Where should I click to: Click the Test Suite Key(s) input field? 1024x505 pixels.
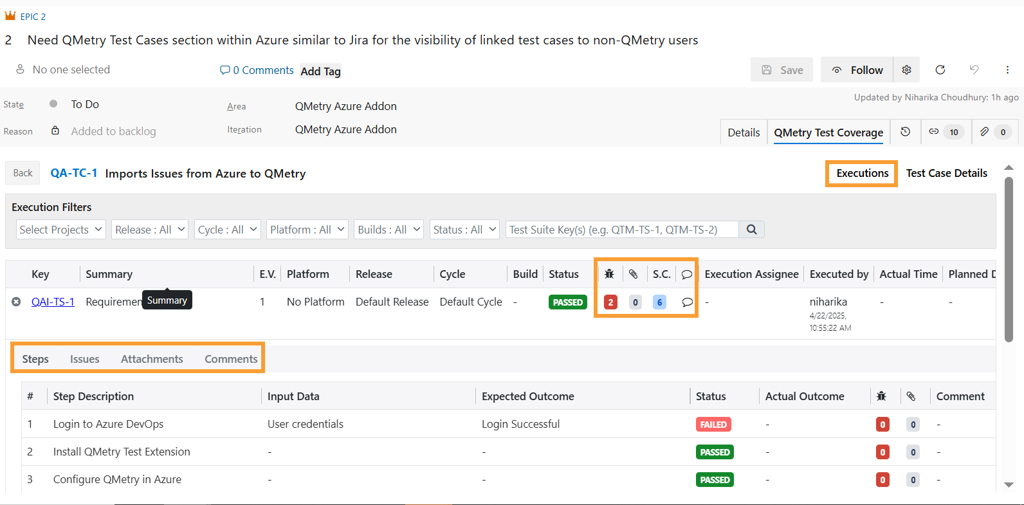[x=622, y=230]
